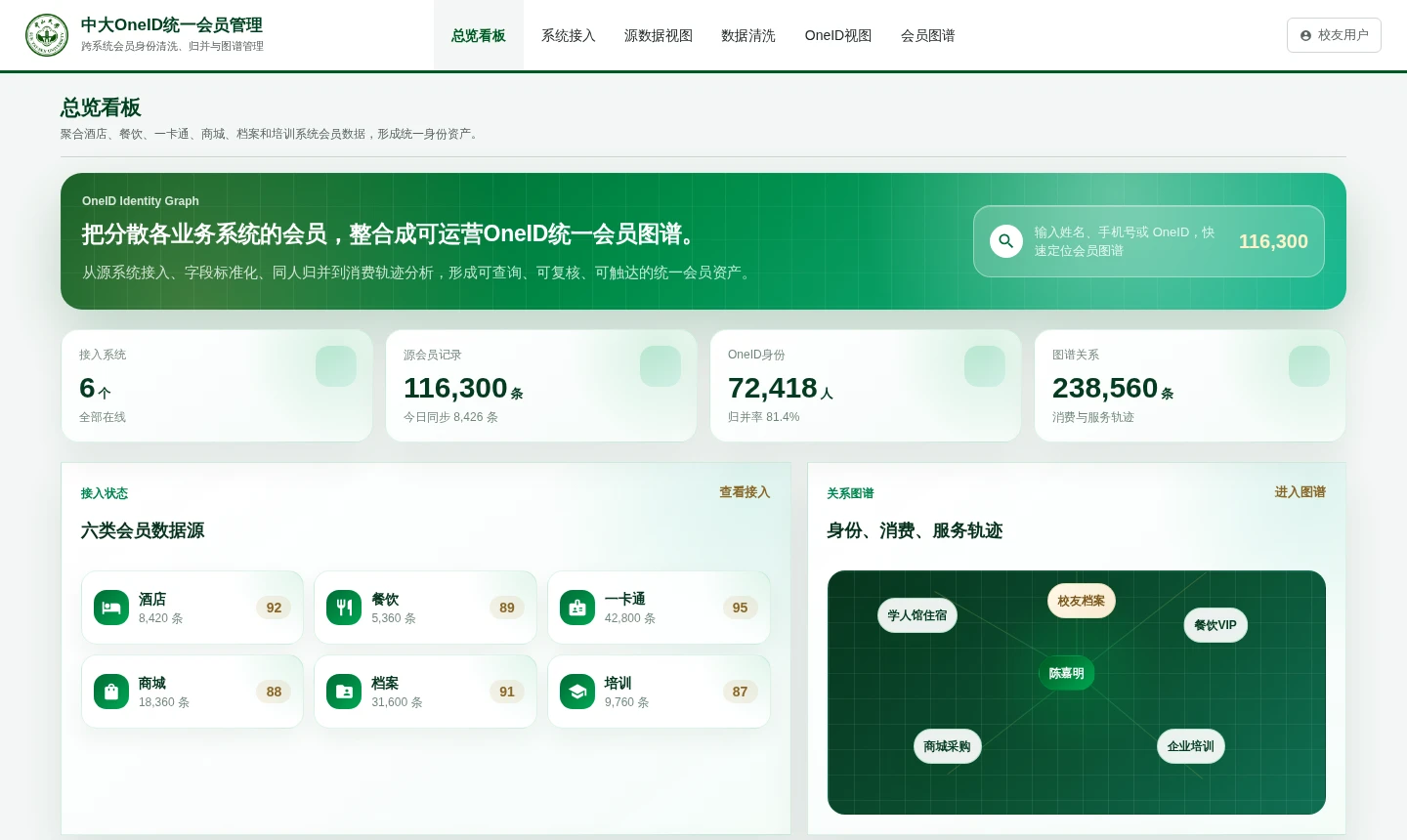Viewport: 1407px width, 840px height.
Task: Go to the 源数据视图 tab
Action: click(659, 35)
